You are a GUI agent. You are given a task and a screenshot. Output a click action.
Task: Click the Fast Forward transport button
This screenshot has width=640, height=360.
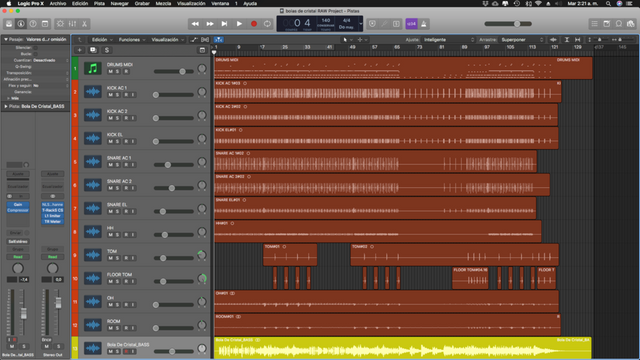[210, 24]
